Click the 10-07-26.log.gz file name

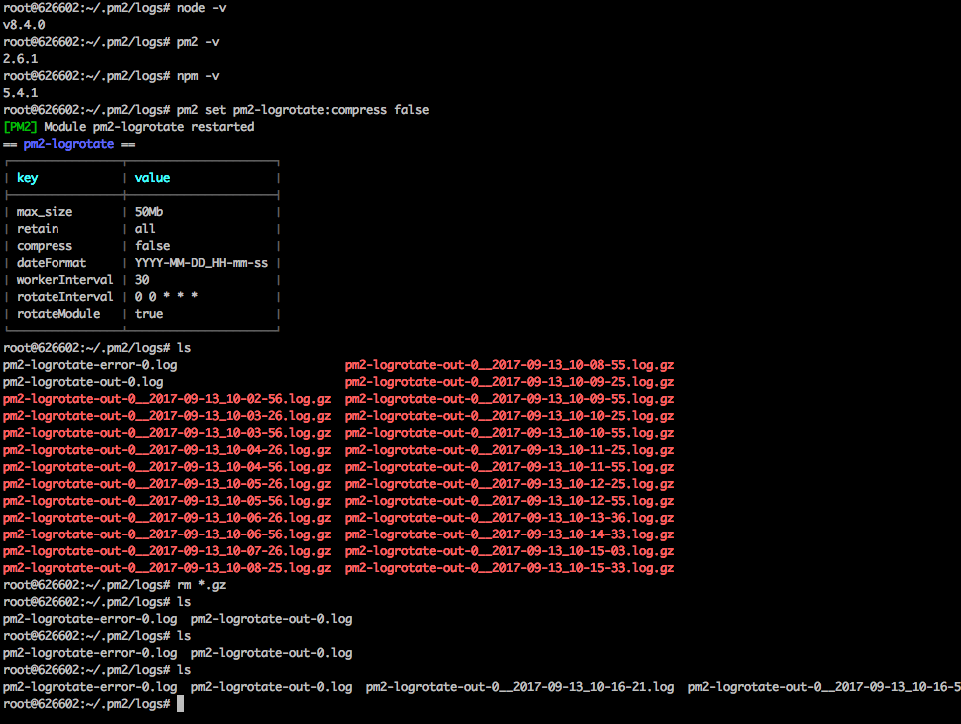[x=167, y=551]
